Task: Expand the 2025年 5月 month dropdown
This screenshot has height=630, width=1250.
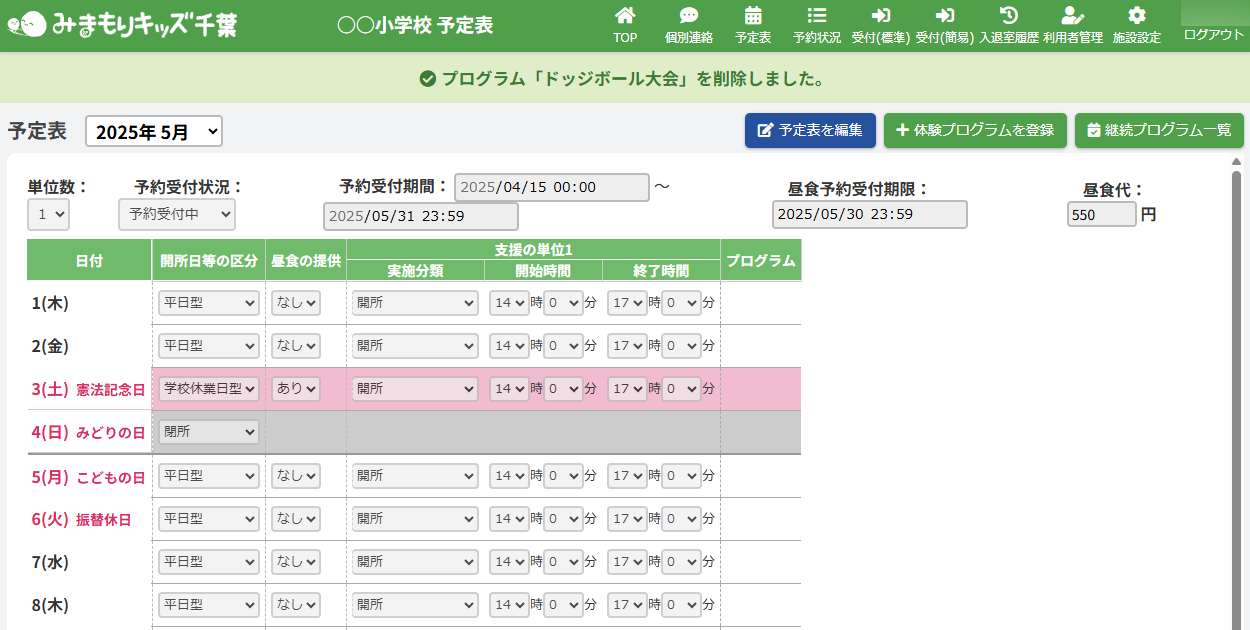Action: coord(154,131)
